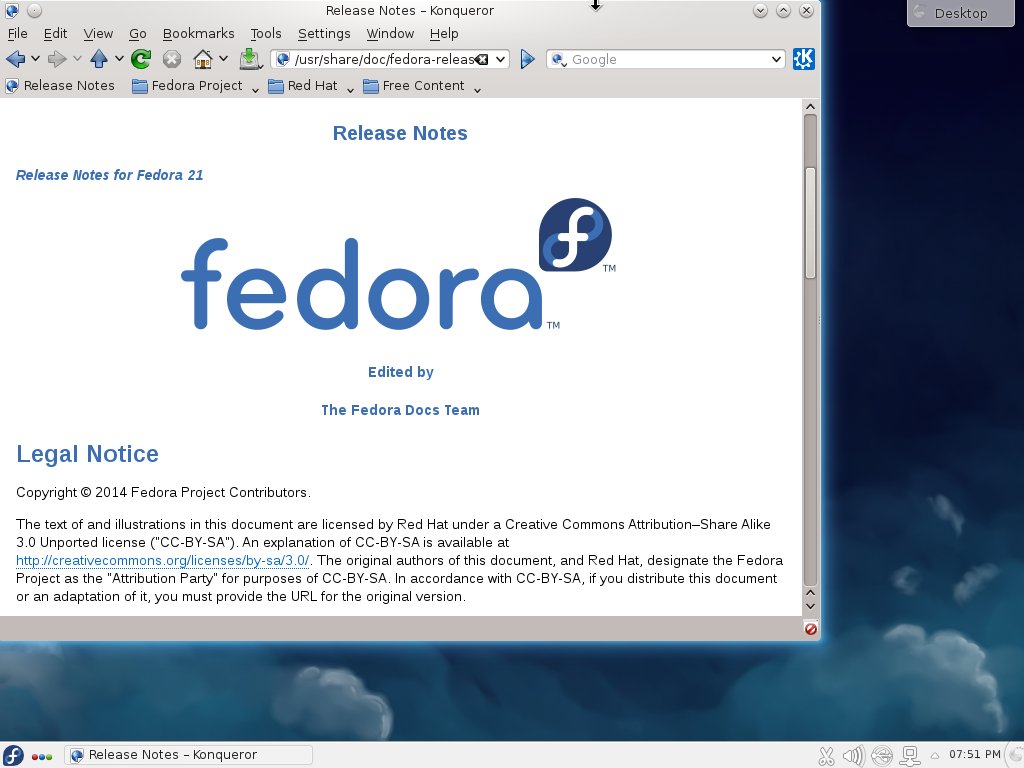This screenshot has height=768, width=1024.
Task: Expand the Free Content bookmark arrow
Action: tap(477, 89)
